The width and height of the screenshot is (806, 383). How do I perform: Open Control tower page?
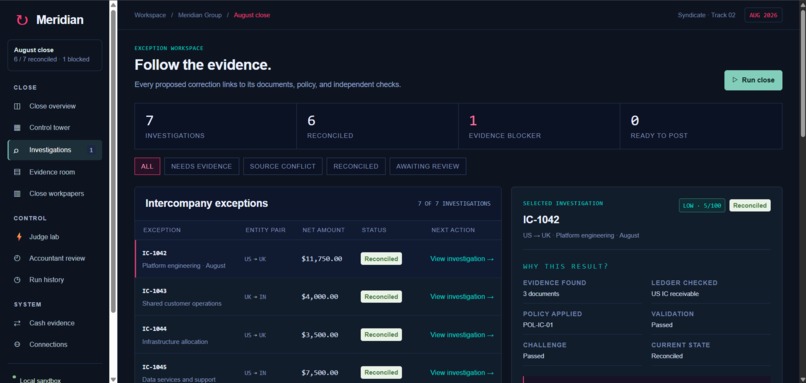54,127
